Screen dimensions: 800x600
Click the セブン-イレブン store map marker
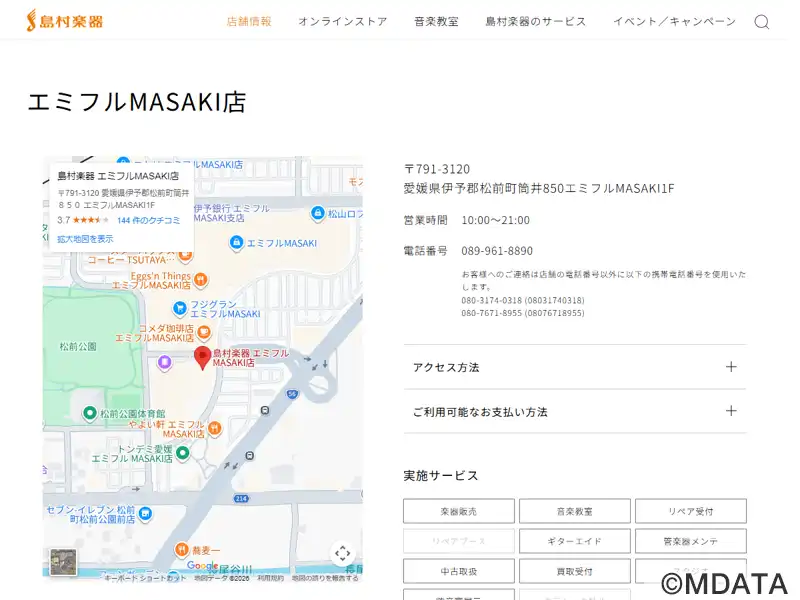(x=145, y=514)
